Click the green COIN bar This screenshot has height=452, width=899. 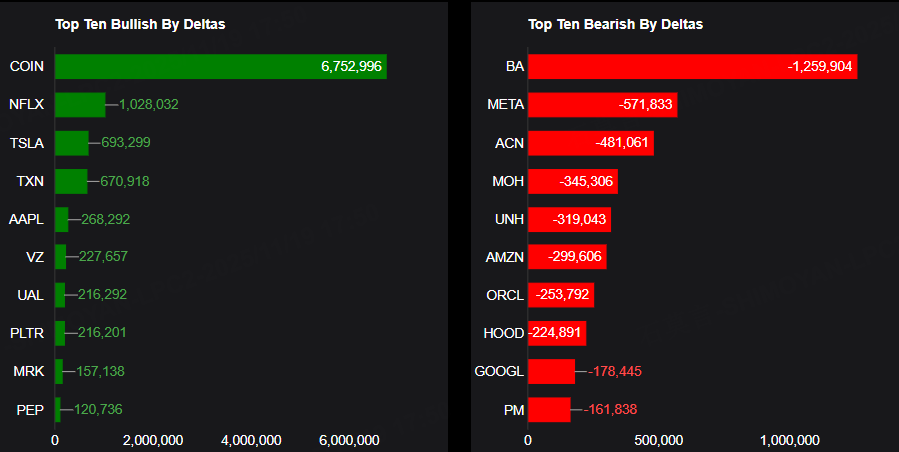click(x=220, y=66)
